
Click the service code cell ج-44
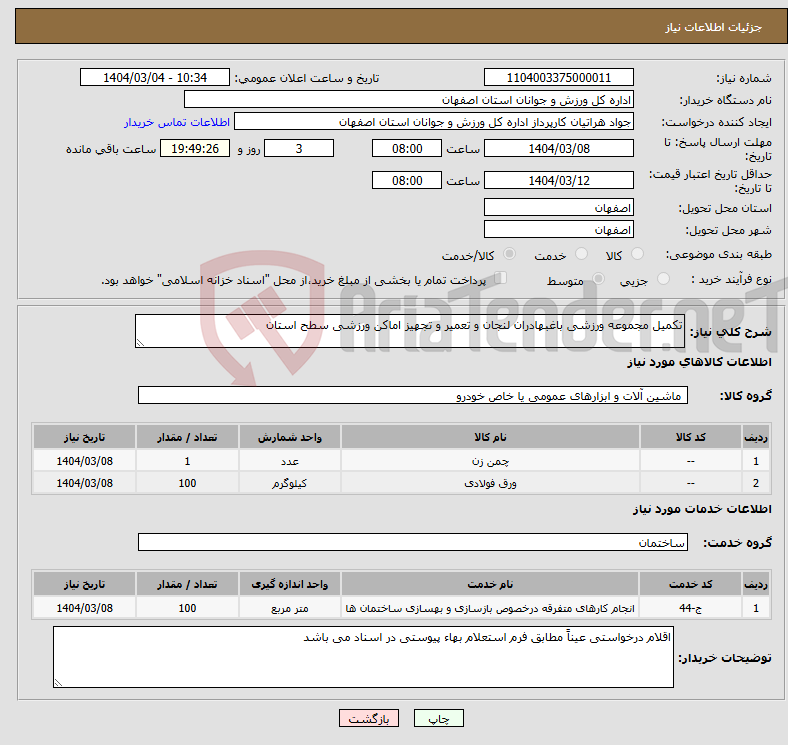pyautogui.click(x=691, y=608)
